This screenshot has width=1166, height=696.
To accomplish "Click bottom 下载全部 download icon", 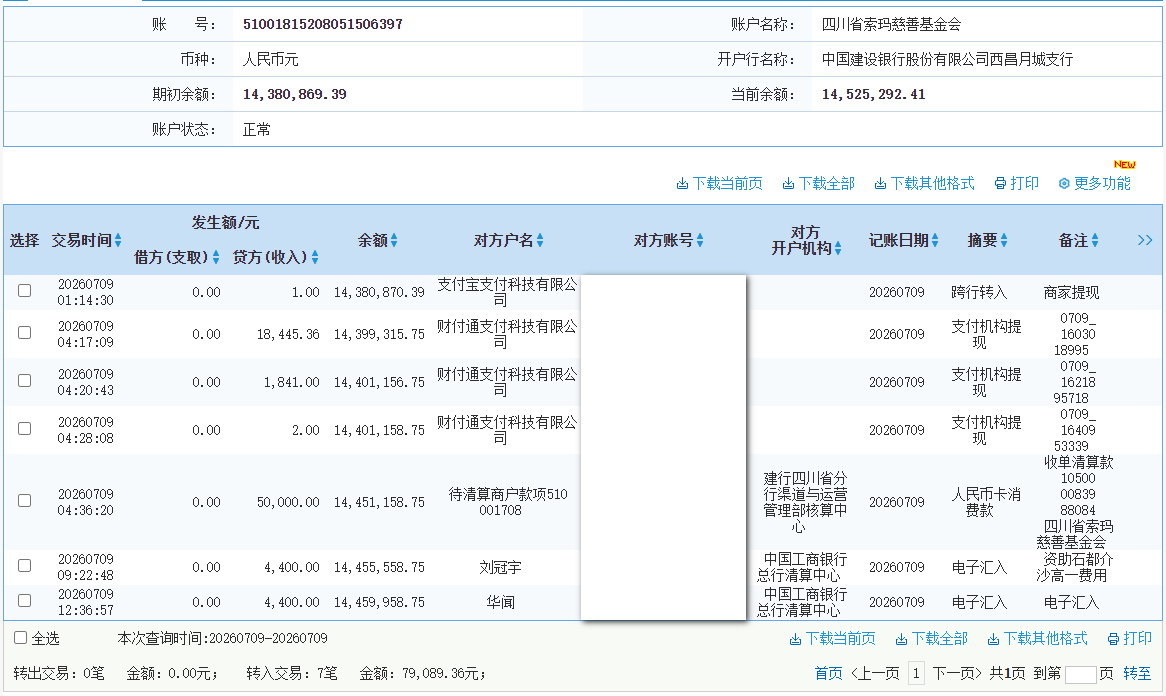I will (x=901, y=639).
